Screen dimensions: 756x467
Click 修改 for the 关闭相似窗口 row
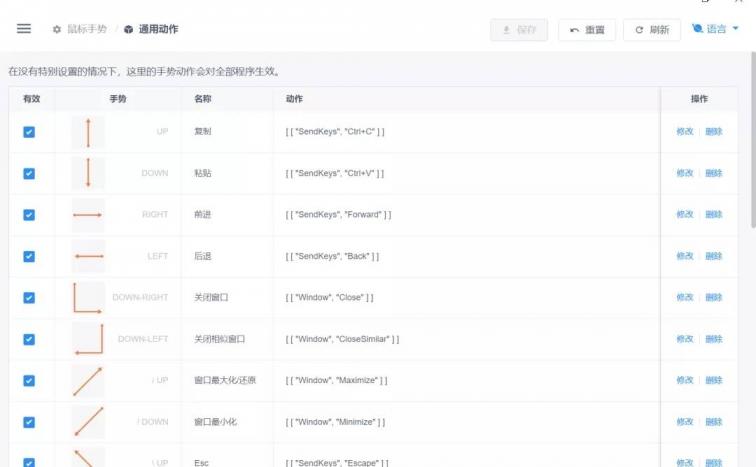tap(685, 338)
